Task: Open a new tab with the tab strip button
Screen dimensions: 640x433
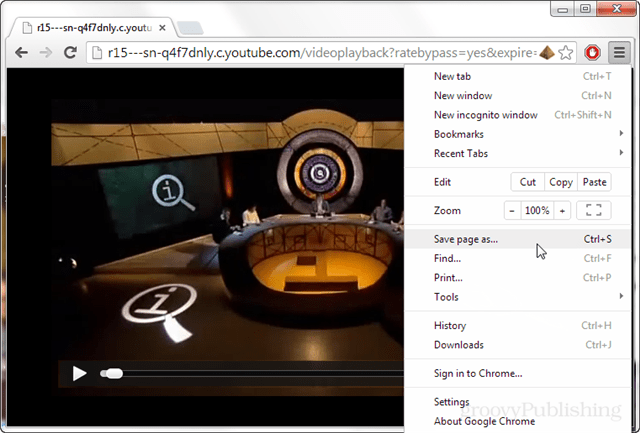Action: 191,28
